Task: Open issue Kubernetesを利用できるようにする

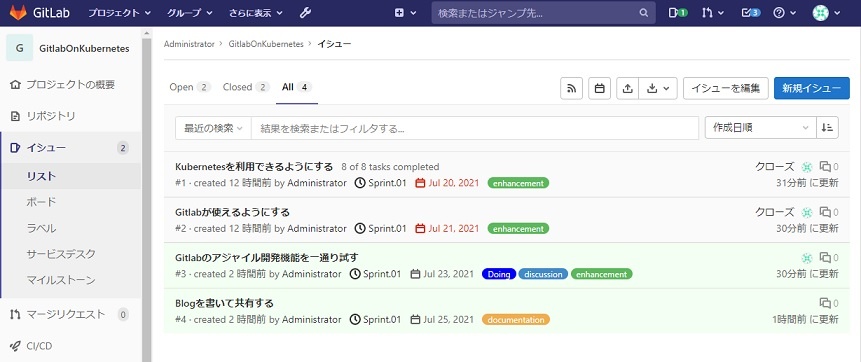Action: coord(254,166)
